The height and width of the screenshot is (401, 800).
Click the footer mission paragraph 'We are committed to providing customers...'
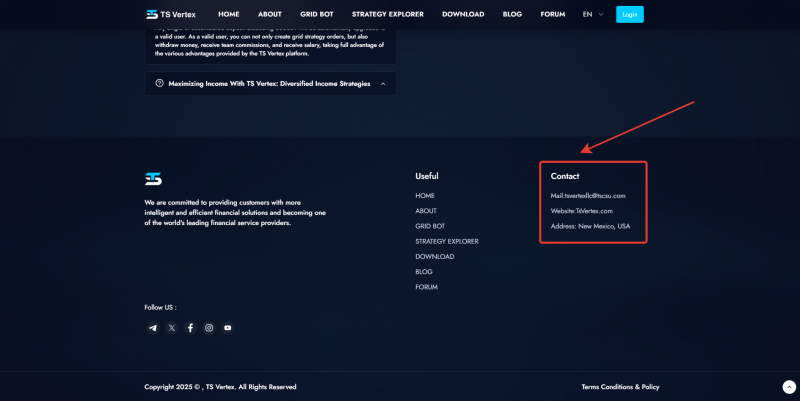coord(235,213)
